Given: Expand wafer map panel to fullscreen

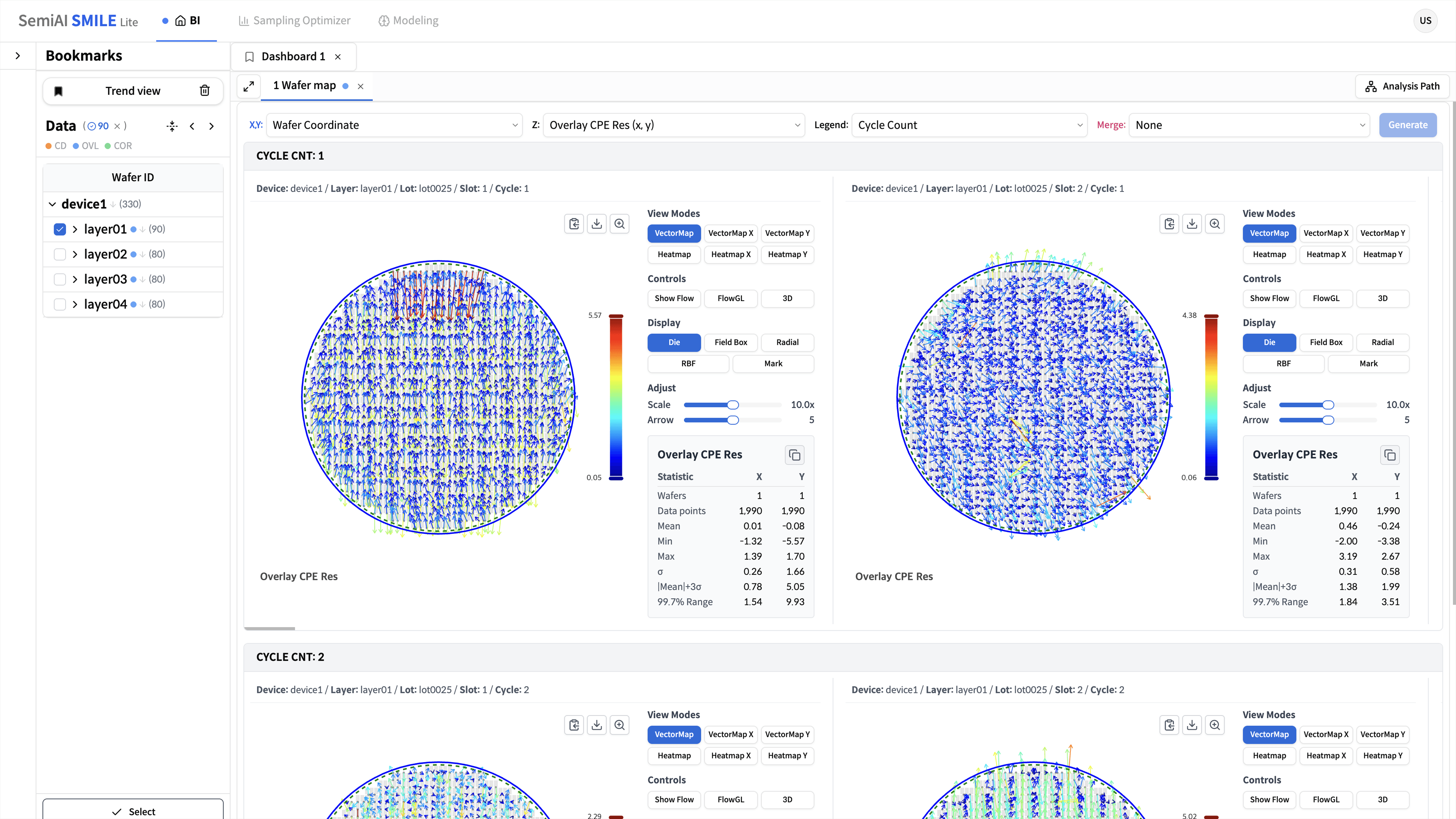Looking at the screenshot, I should 249,86.
